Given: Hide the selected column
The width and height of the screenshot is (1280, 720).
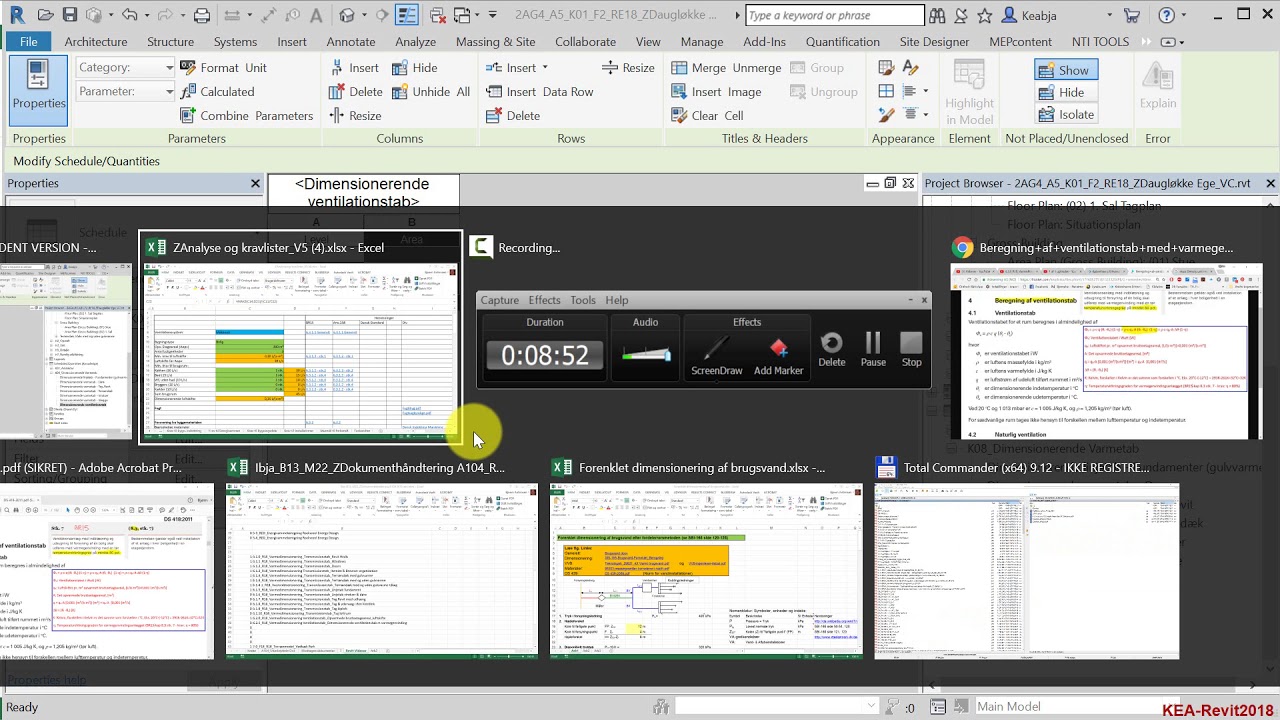Looking at the screenshot, I should click(415, 67).
